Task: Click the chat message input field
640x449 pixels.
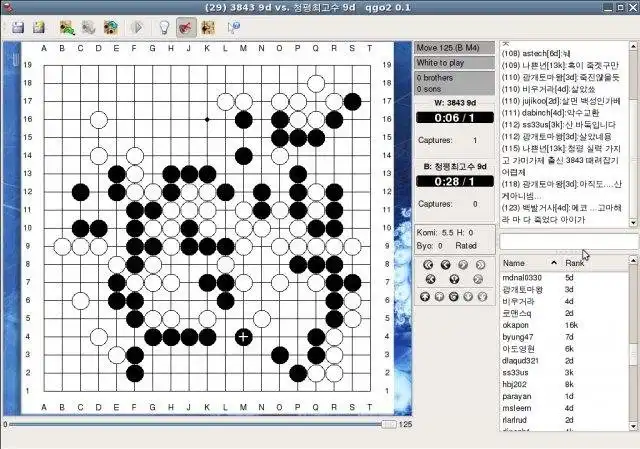Action: [x=569, y=241]
